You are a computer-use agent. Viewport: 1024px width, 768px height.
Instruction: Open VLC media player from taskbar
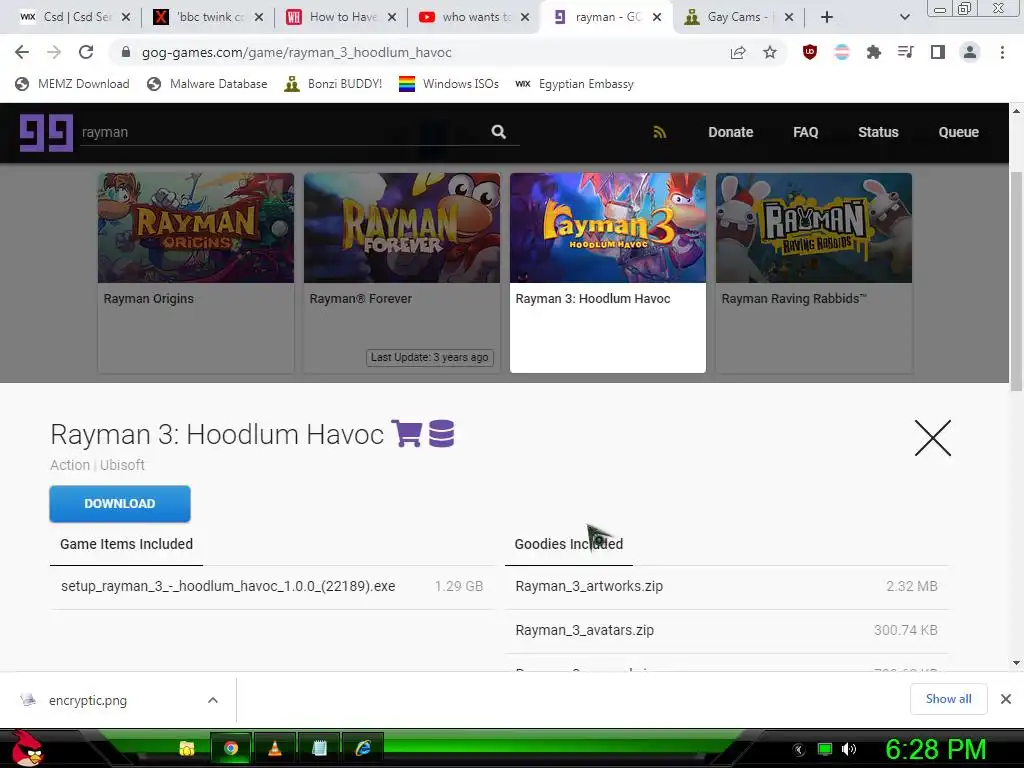[x=275, y=748]
